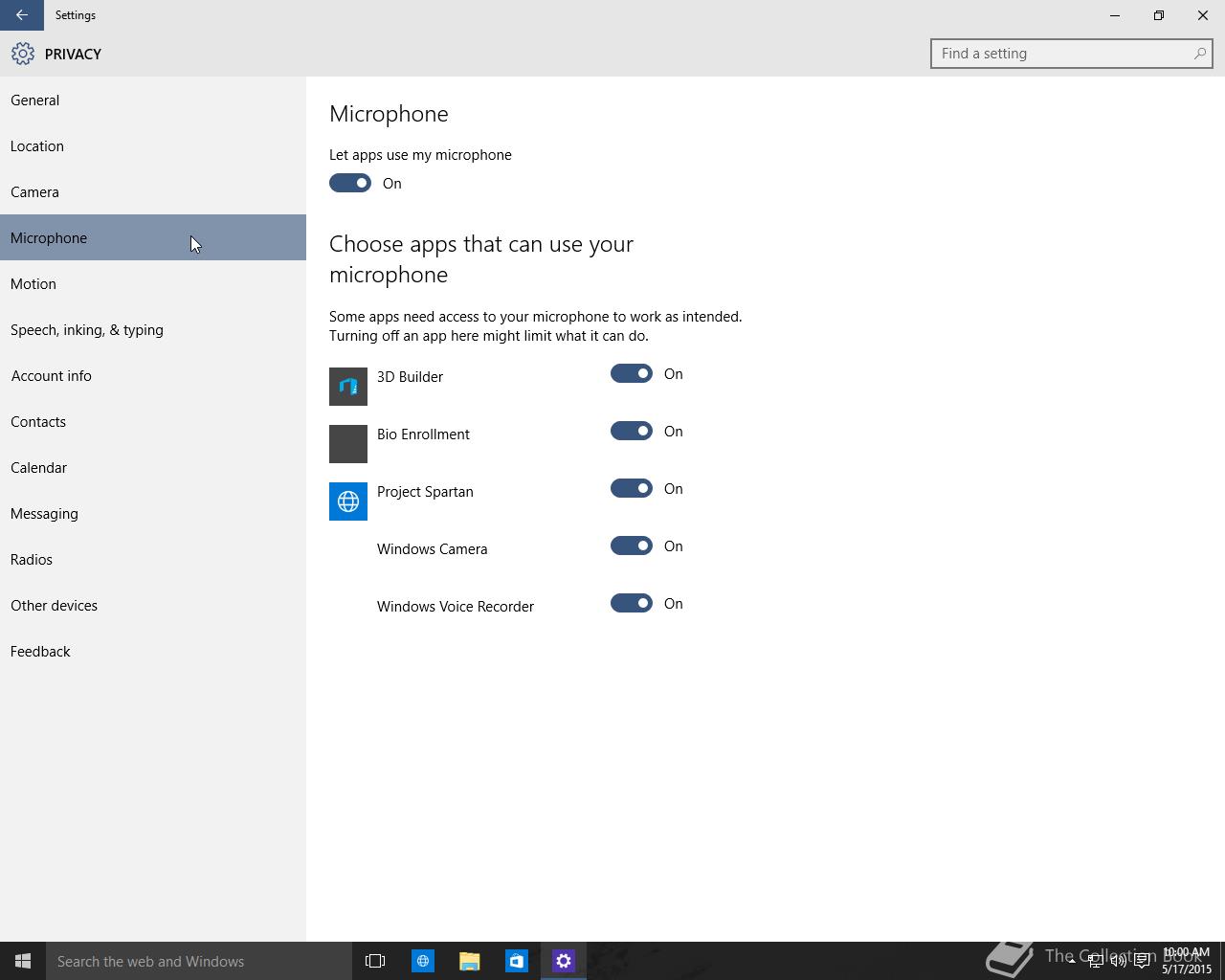Toggle microphone access for Bio Enrollment
The height and width of the screenshot is (980, 1225).
[632, 431]
